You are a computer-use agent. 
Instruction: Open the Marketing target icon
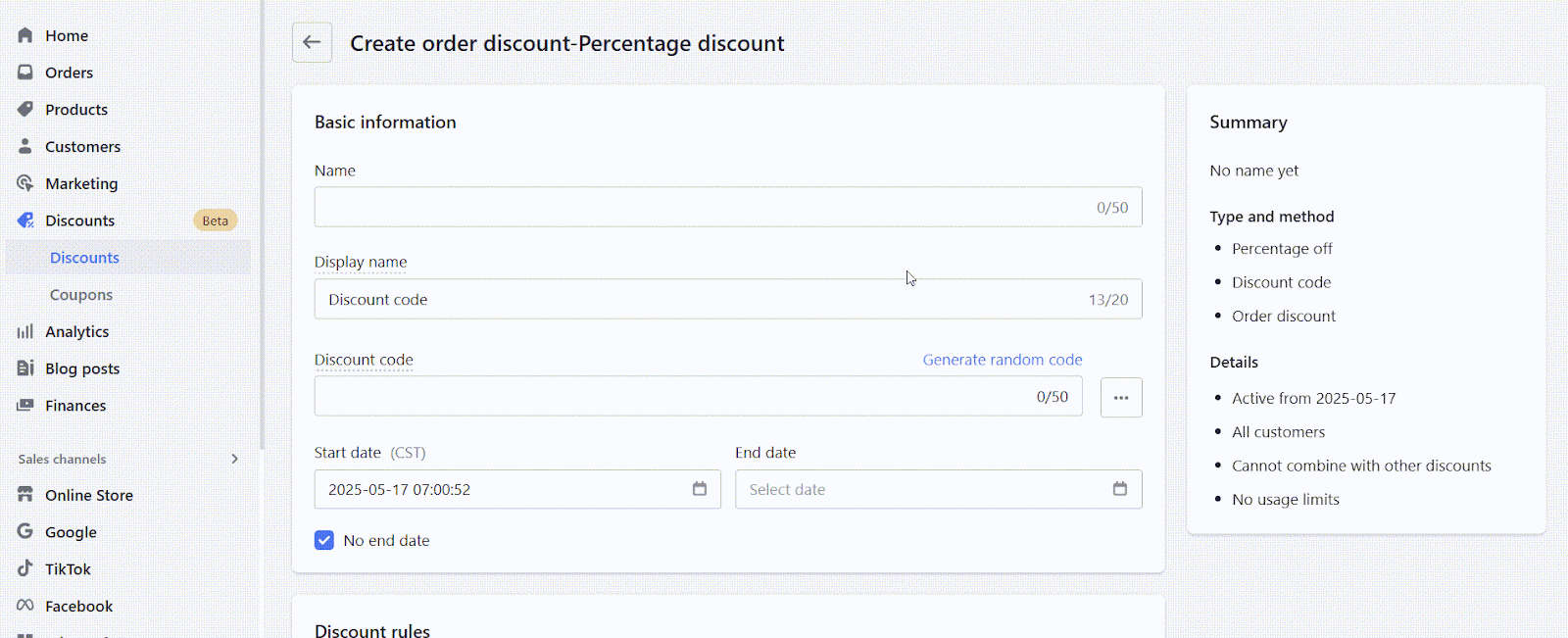[25, 183]
